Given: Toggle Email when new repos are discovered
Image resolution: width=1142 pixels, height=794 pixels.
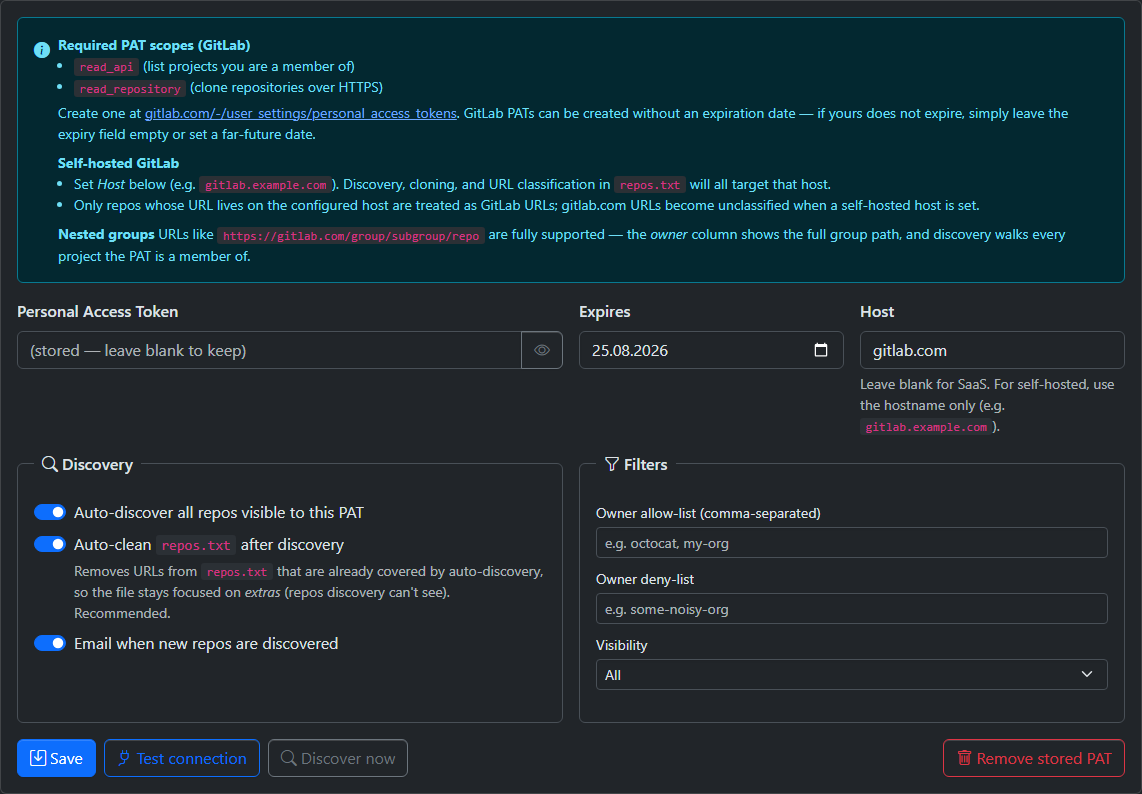Looking at the screenshot, I should [x=50, y=643].
